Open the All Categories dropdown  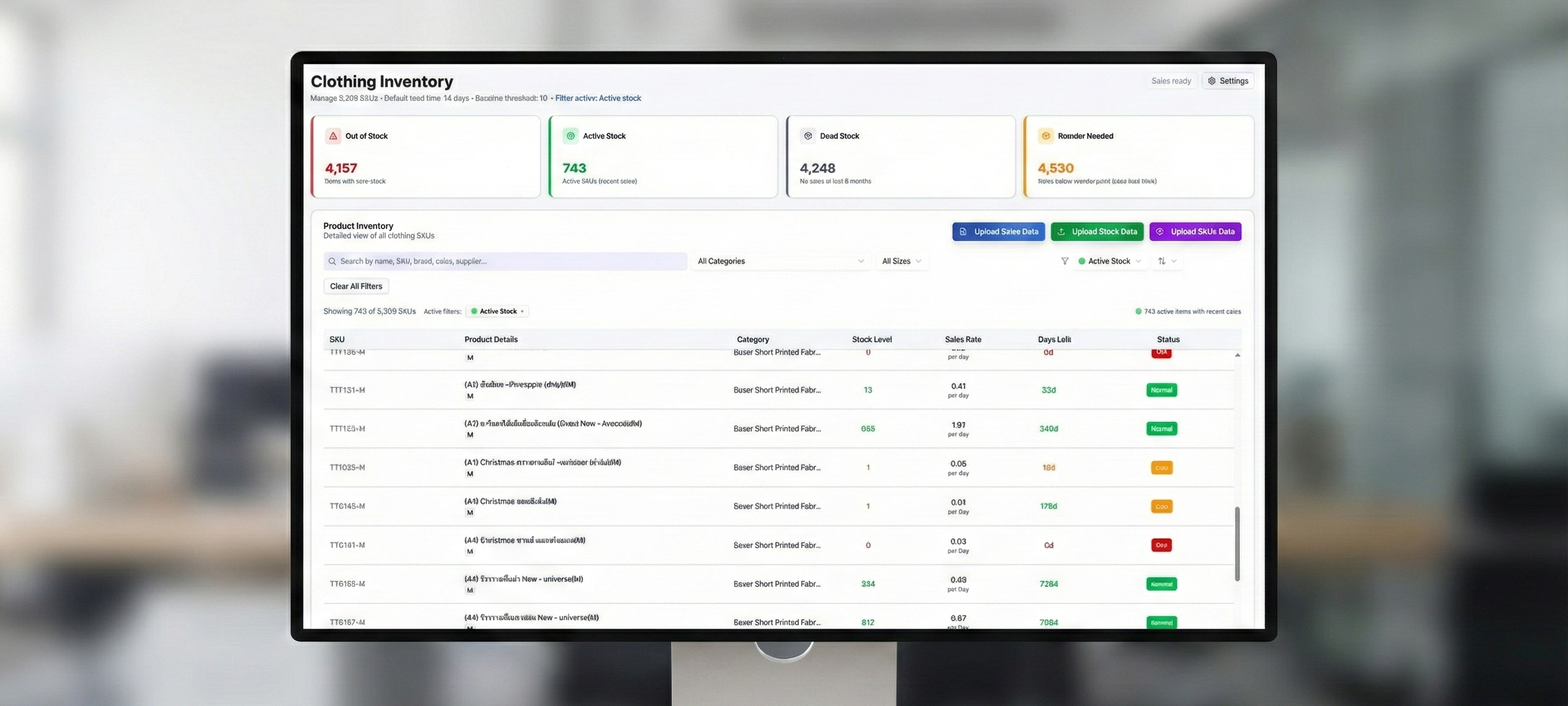(780, 261)
